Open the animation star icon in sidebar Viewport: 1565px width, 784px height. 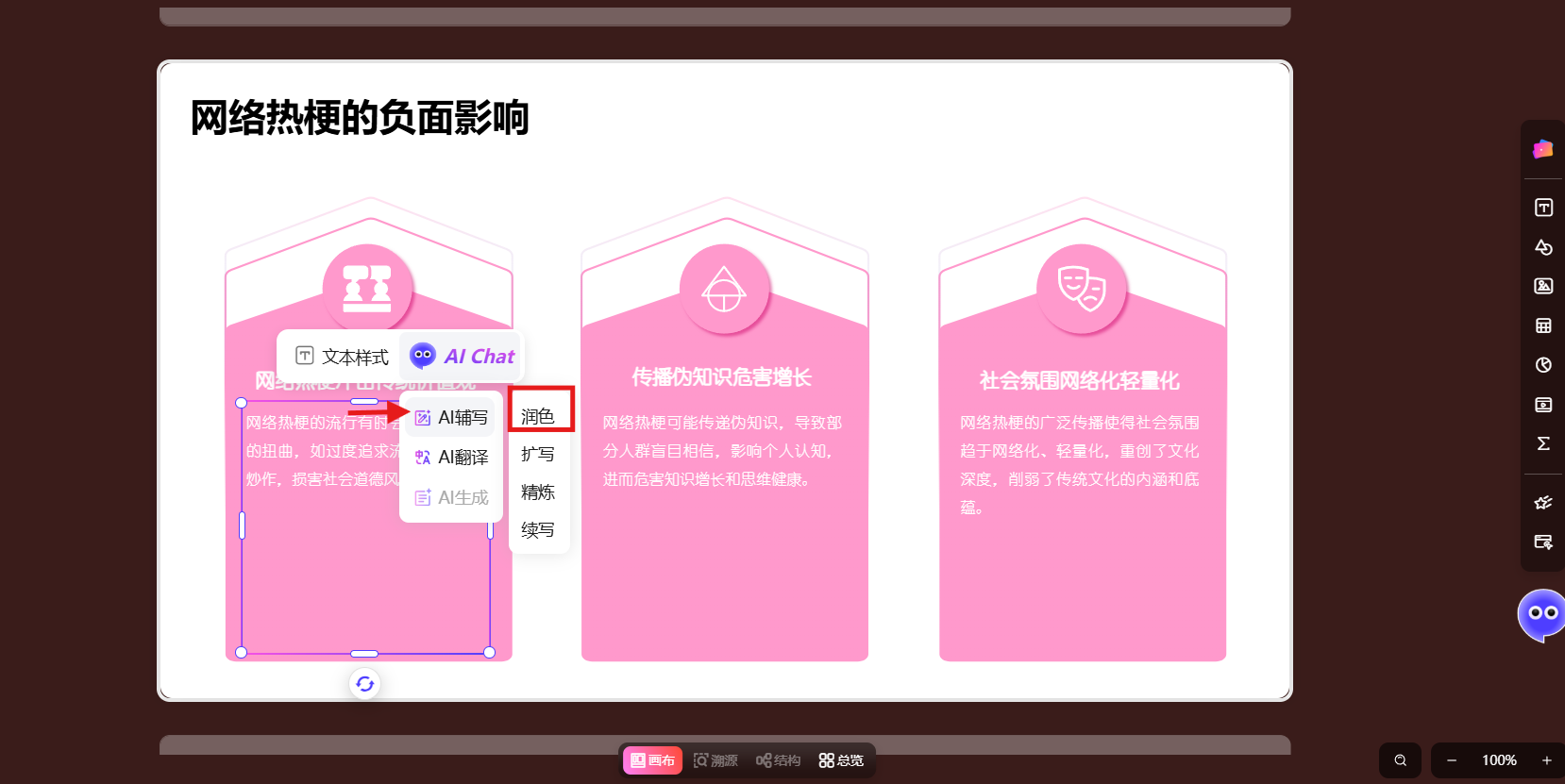1543,503
